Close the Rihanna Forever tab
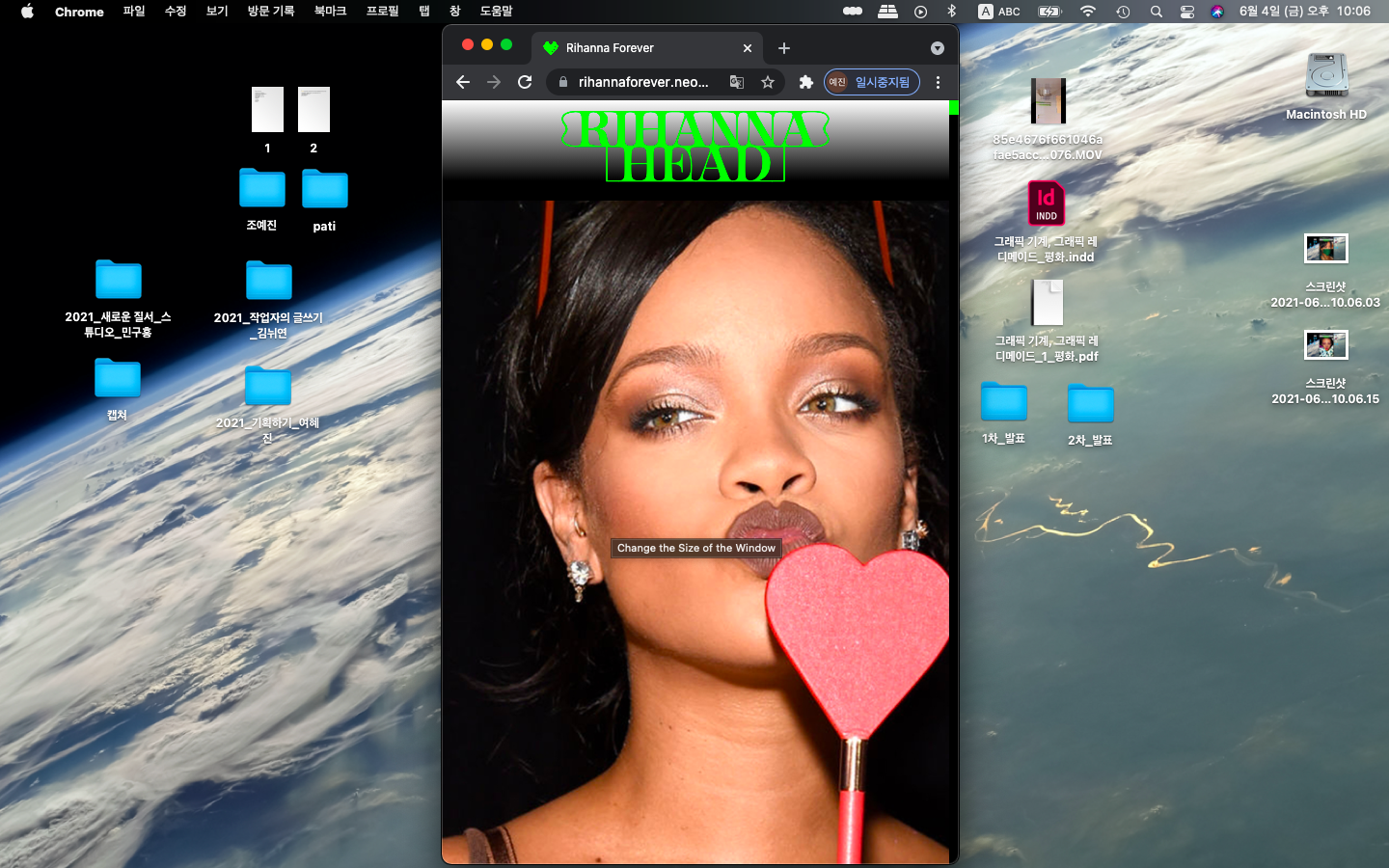The width and height of the screenshot is (1389, 868). [748, 48]
